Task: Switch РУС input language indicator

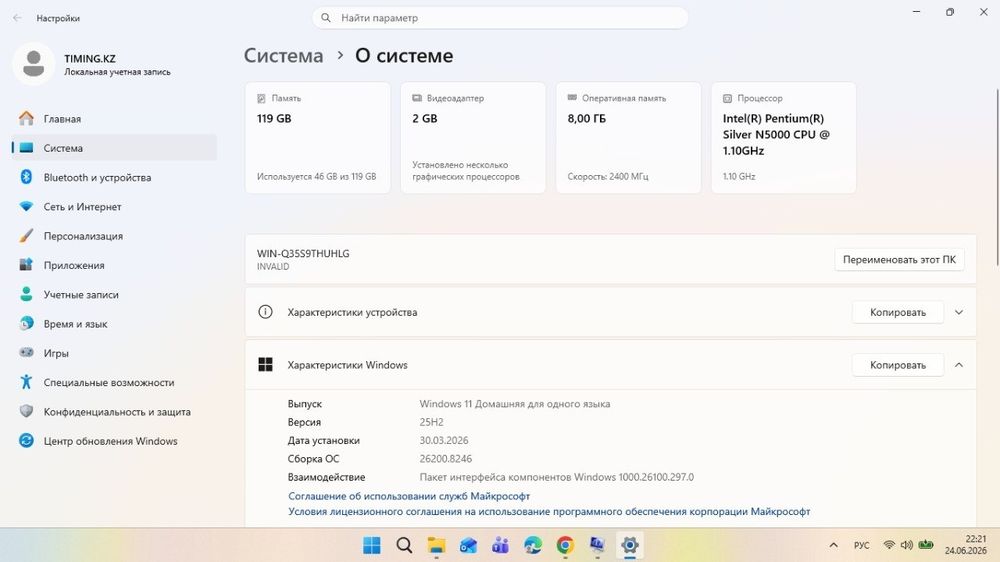Action: pyautogui.click(x=862, y=545)
